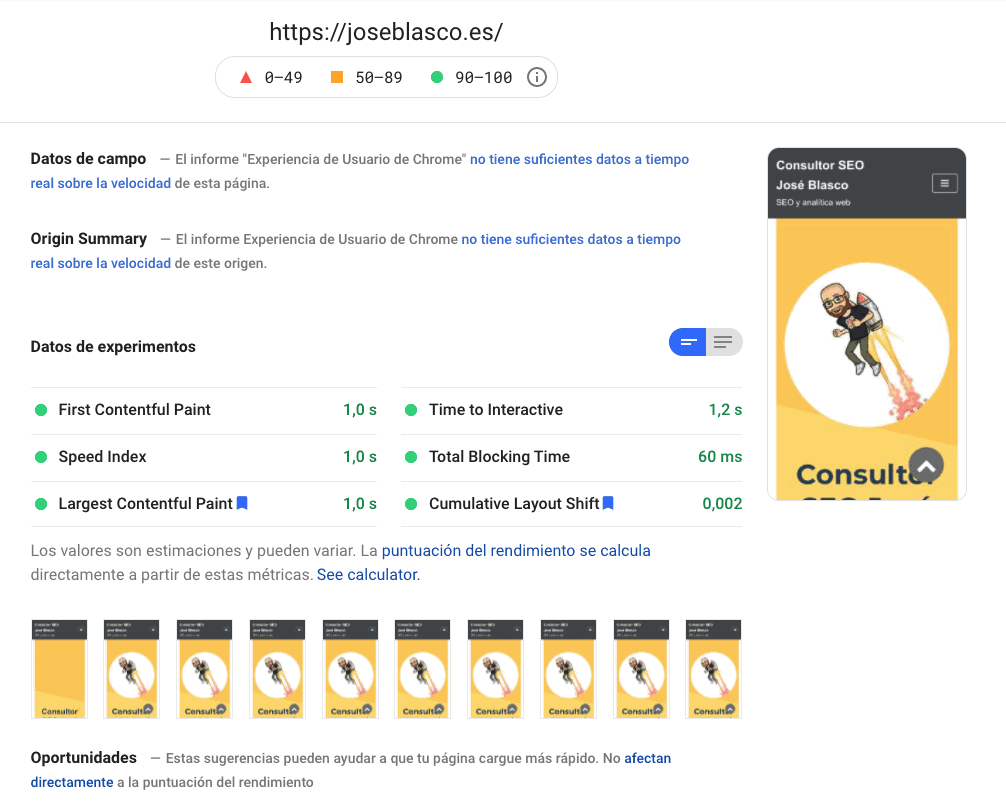Expand the First Contentful Paint metric
The image size is (1006, 806).
135,410
